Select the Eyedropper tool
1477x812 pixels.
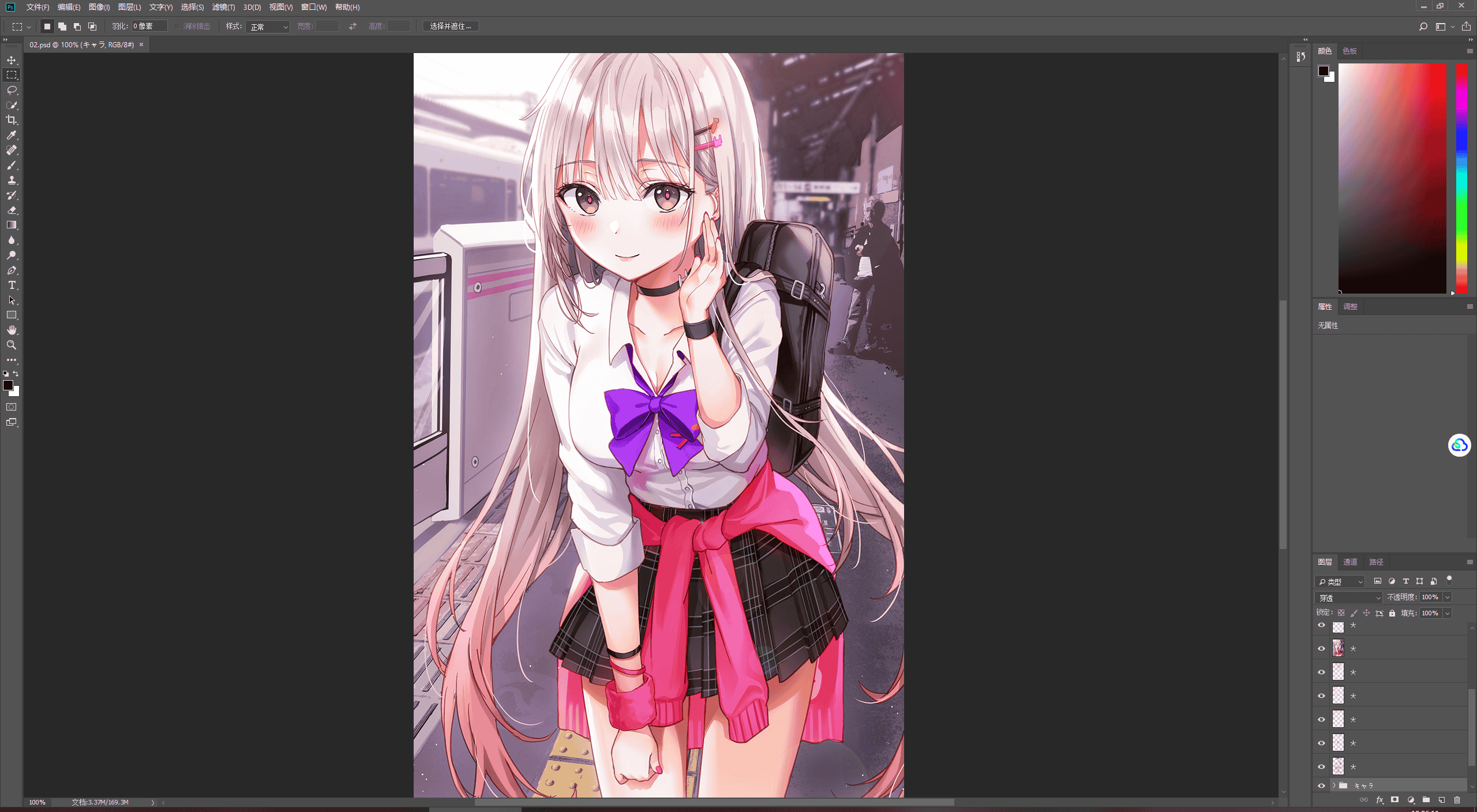click(x=12, y=135)
